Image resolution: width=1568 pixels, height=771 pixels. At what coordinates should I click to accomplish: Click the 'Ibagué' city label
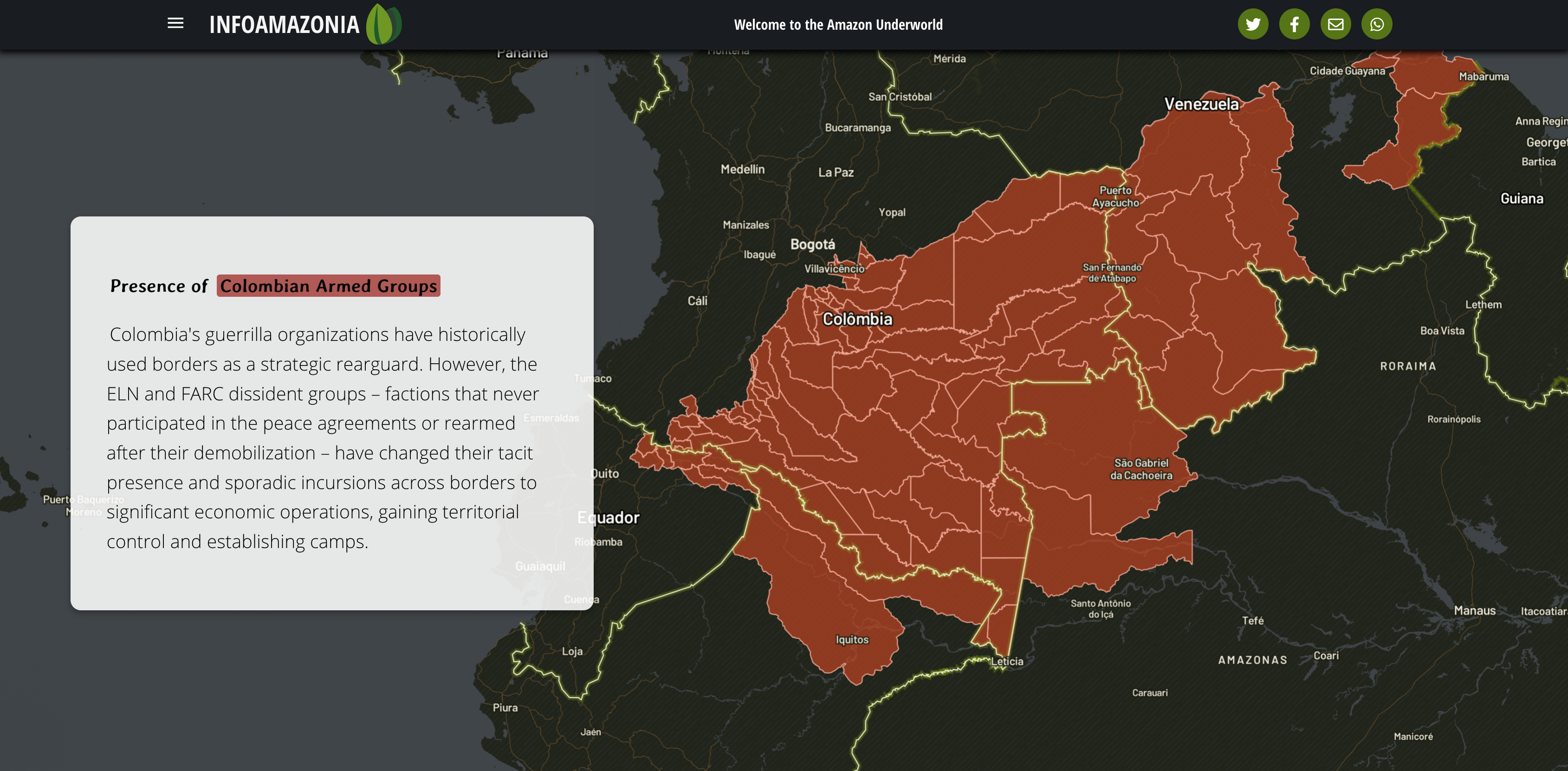[760, 255]
